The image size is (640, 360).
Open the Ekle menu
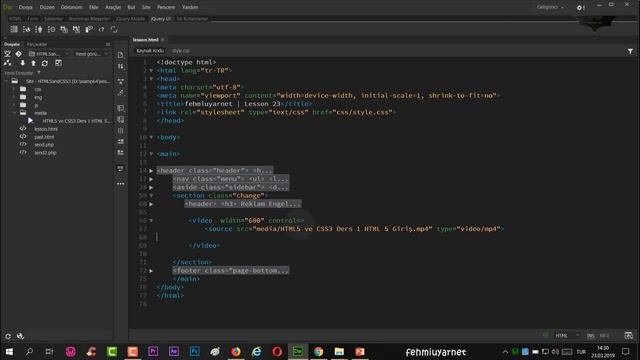pos(93,7)
